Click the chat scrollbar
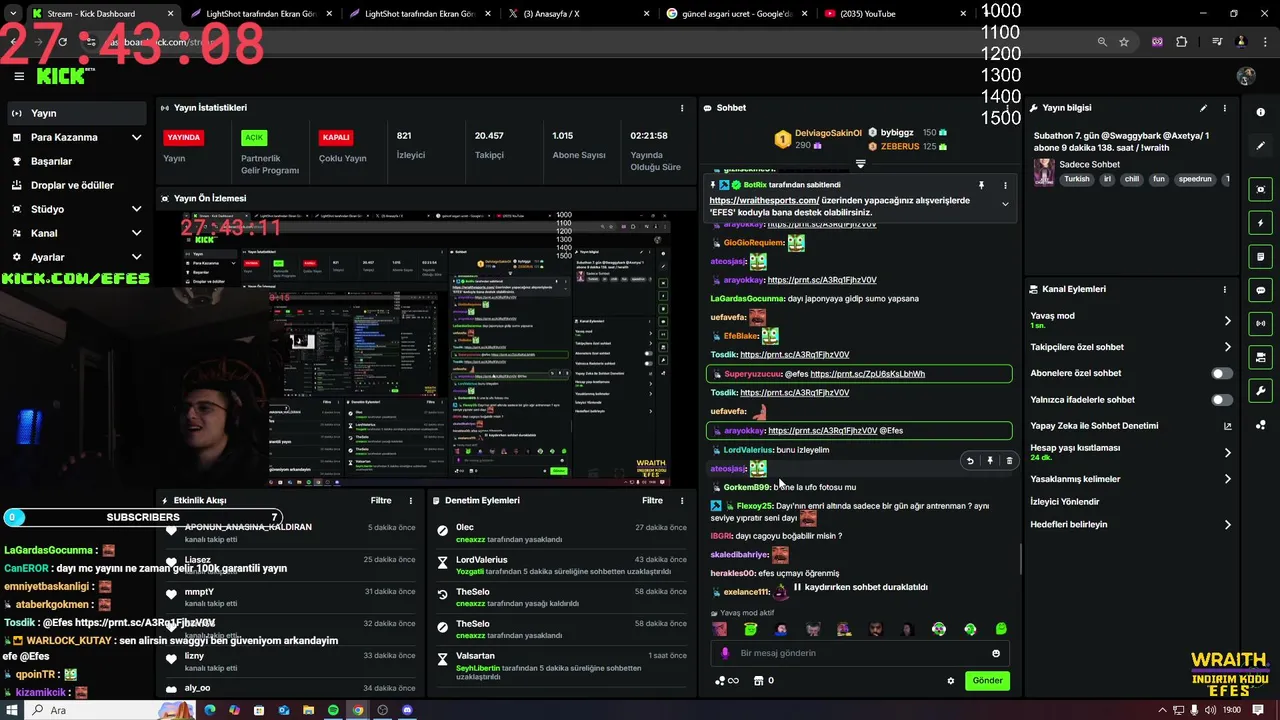This screenshot has width=1280, height=720. pos(1020,560)
